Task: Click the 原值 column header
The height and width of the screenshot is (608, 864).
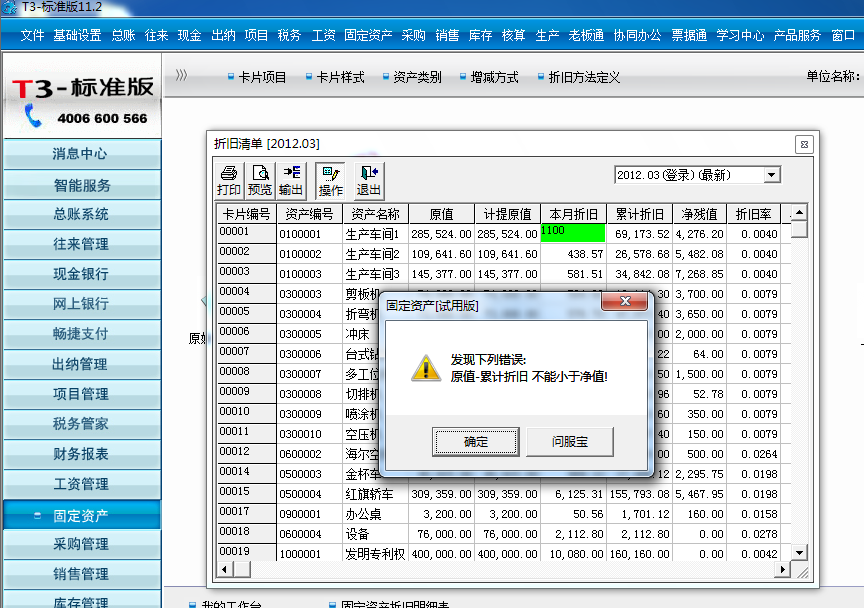Action: [x=441, y=214]
